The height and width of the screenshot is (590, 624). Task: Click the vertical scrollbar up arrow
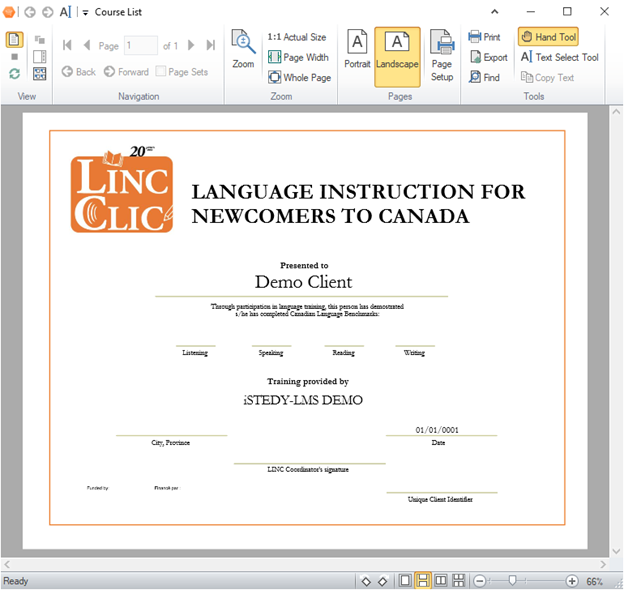[616, 112]
